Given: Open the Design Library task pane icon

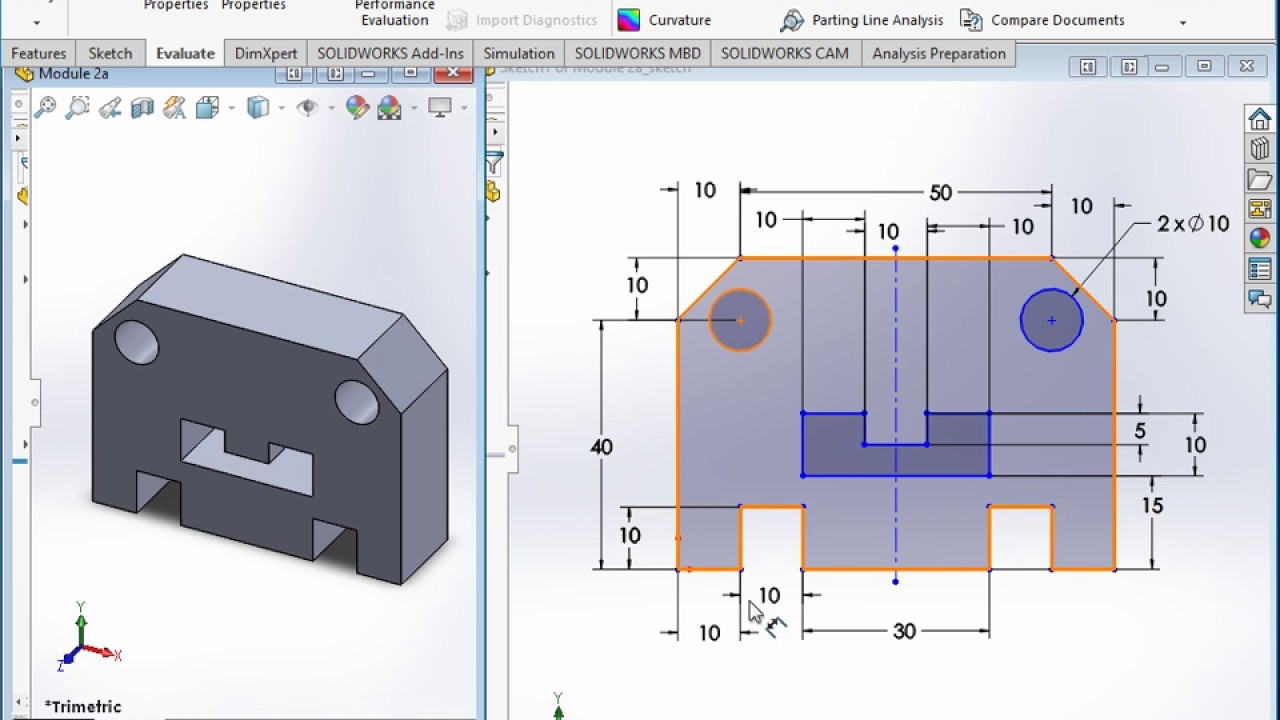Looking at the screenshot, I should (1259, 149).
